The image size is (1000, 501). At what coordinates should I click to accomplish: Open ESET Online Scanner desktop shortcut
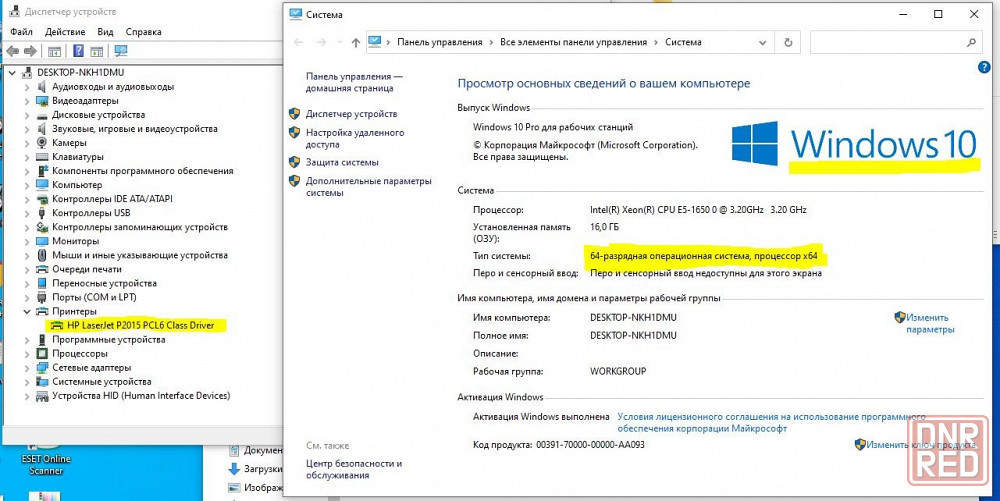(45, 458)
